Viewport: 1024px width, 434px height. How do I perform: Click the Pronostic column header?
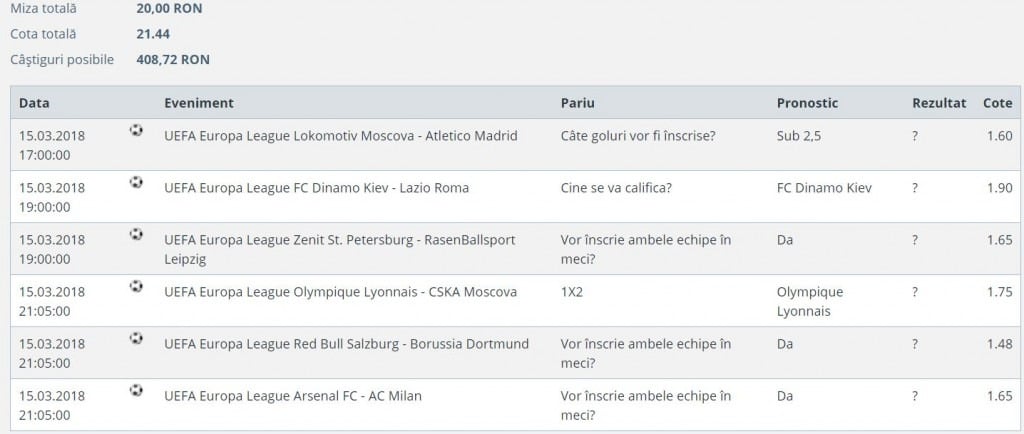coord(807,103)
